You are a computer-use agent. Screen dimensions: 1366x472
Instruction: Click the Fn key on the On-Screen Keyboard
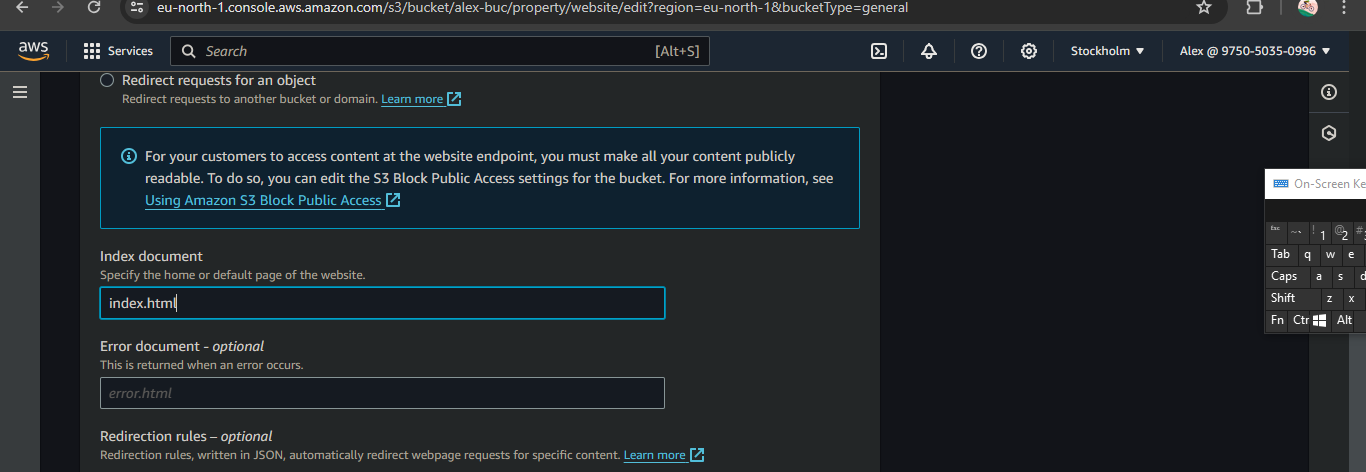point(1277,320)
